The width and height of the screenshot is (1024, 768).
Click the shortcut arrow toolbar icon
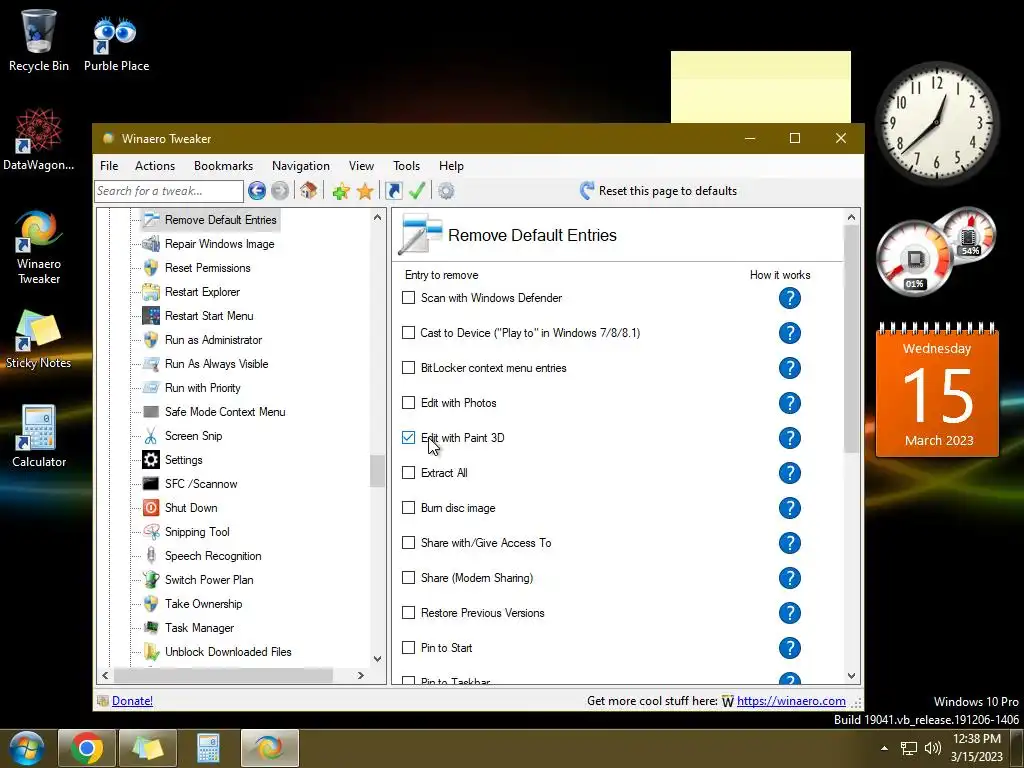[x=394, y=191]
